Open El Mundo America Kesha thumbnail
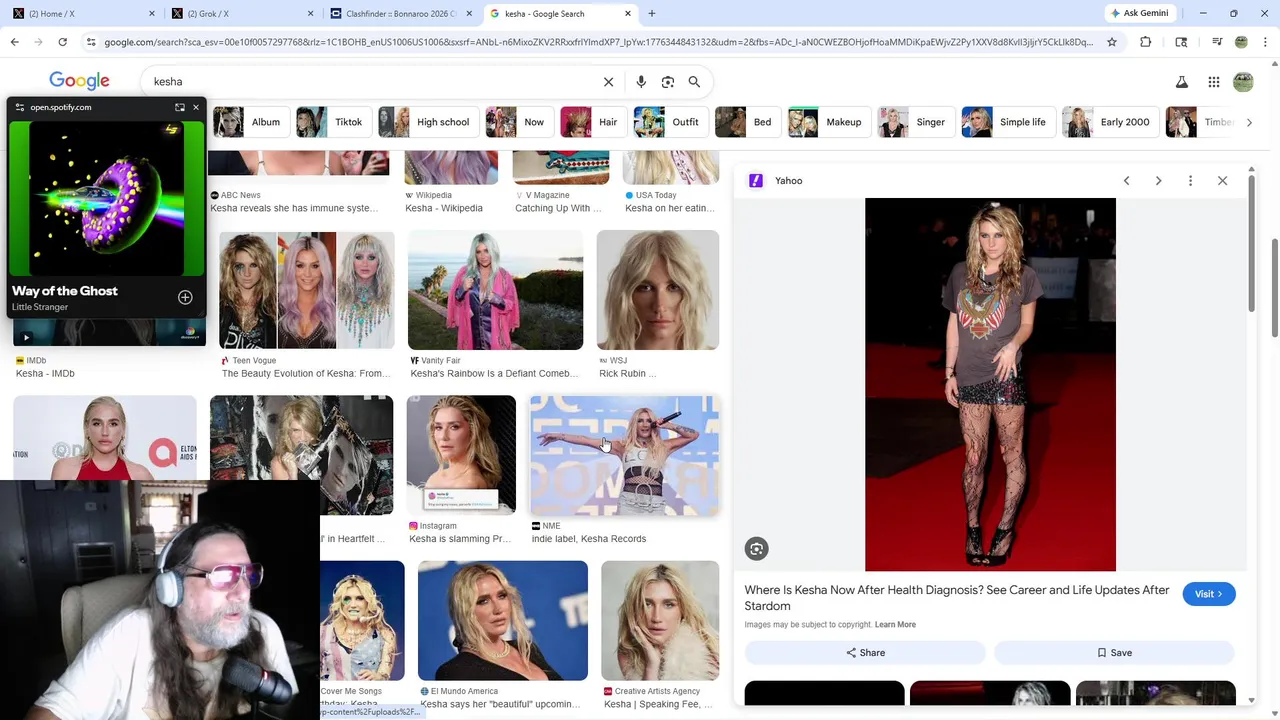1280x720 pixels. tap(503, 621)
